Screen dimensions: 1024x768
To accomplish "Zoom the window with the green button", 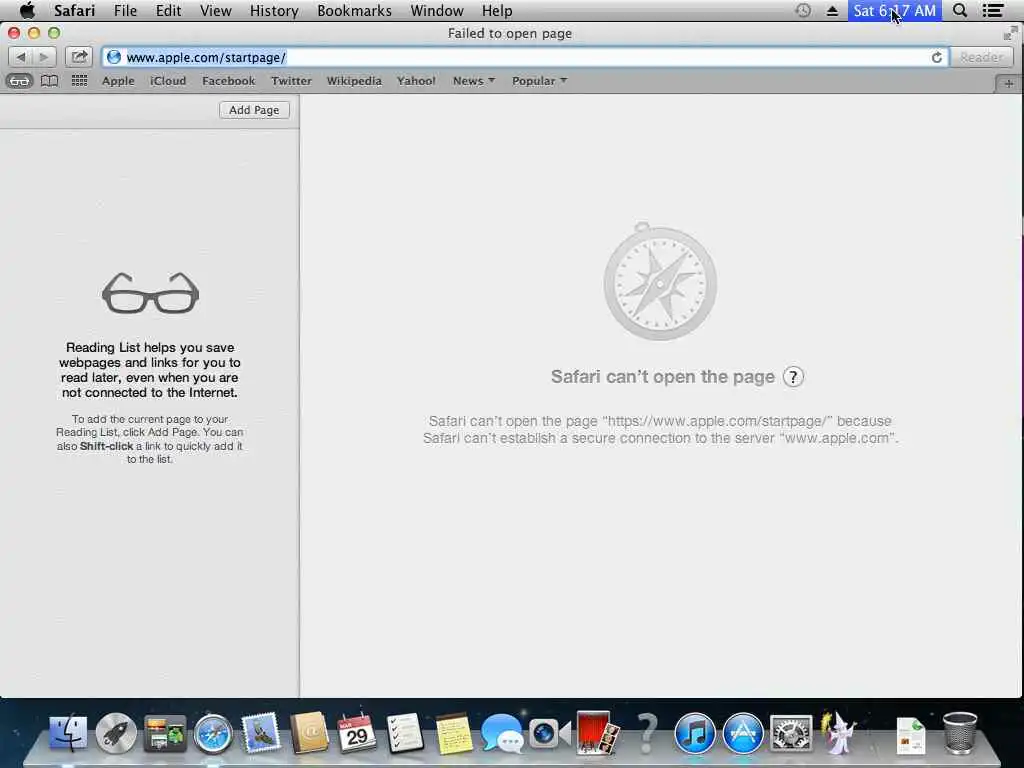I will [x=54, y=33].
